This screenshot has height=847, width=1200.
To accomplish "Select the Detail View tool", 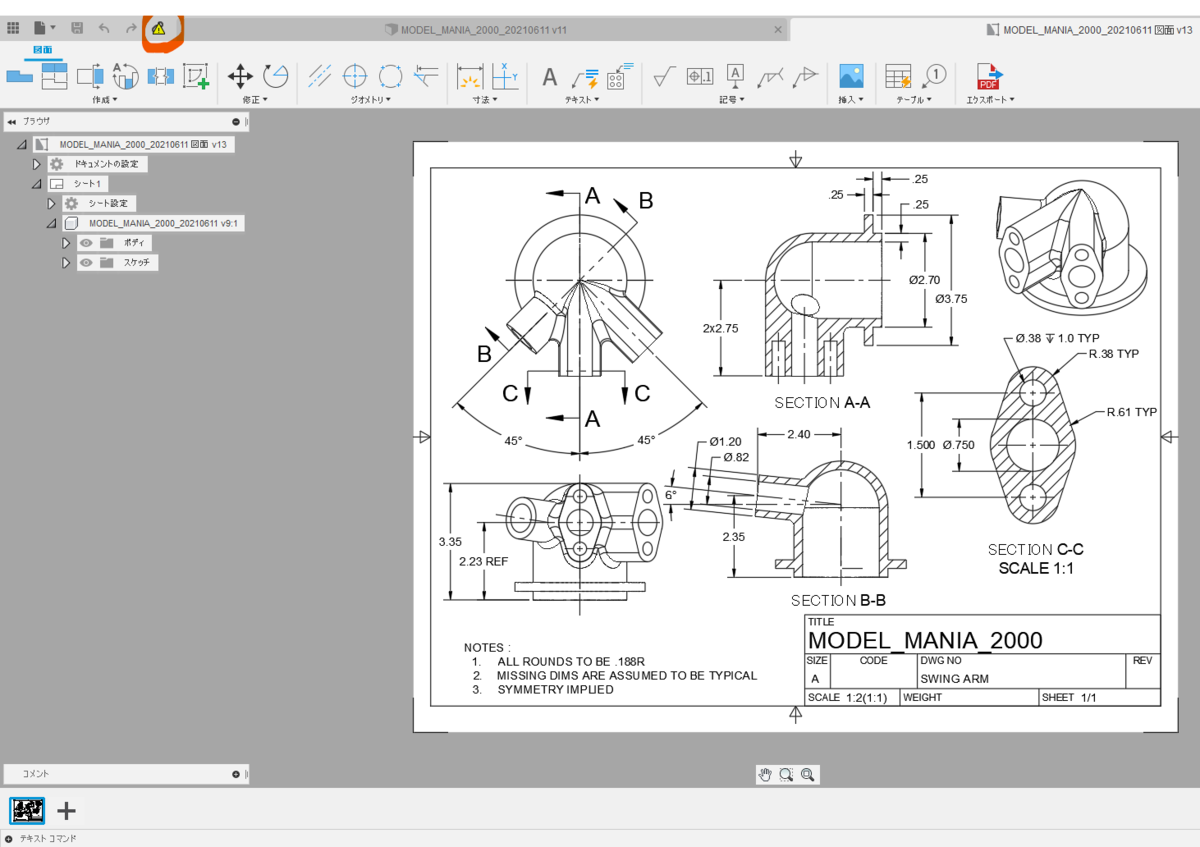I will 125,75.
